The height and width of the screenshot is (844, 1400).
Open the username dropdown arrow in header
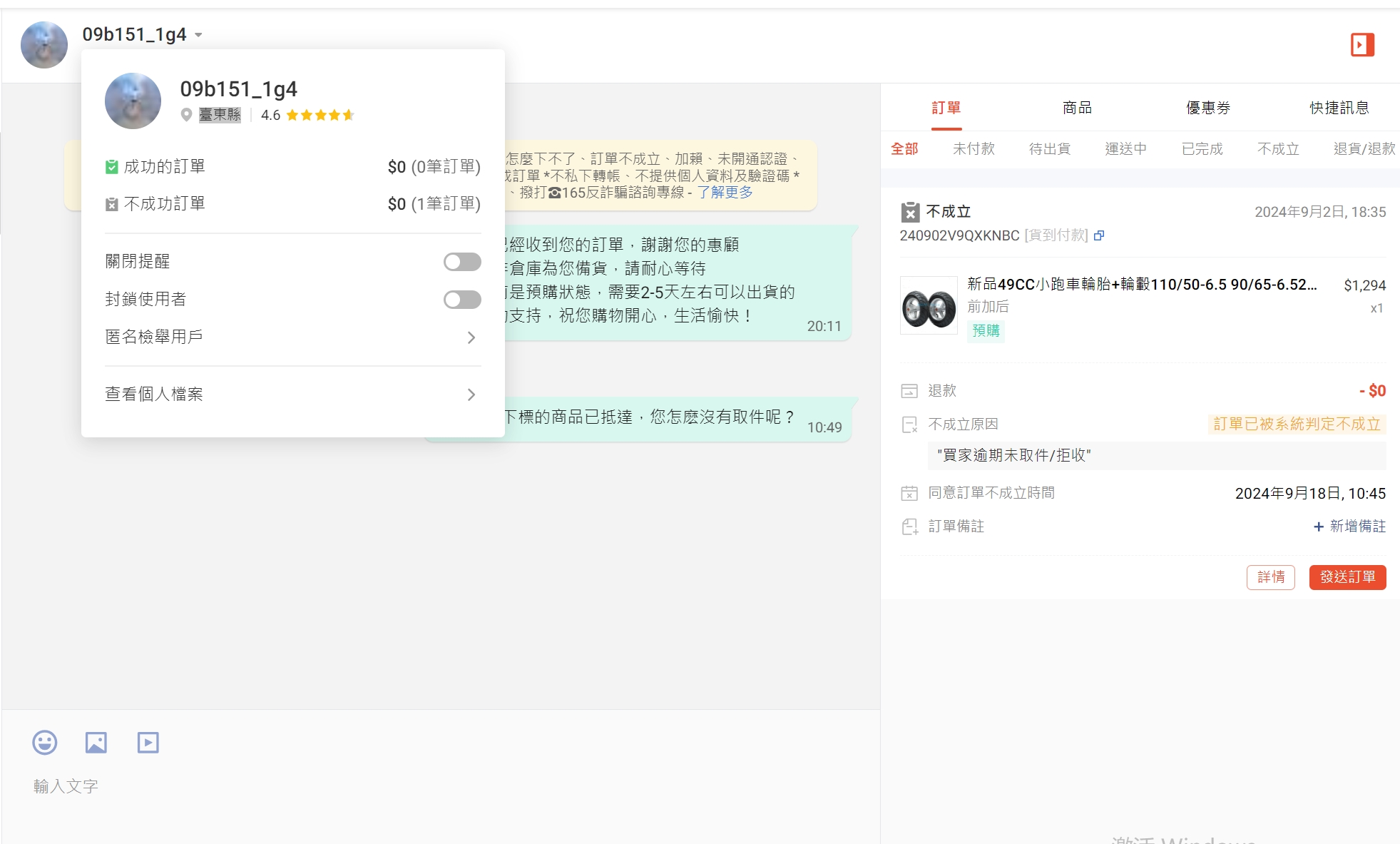(198, 35)
